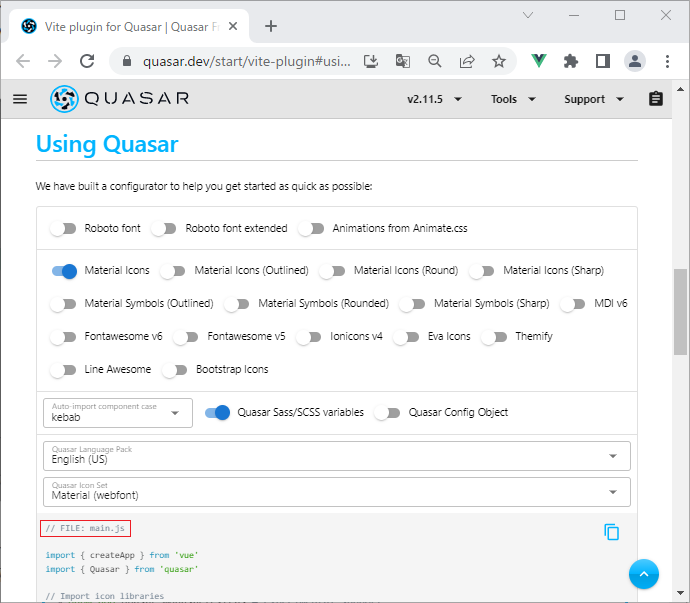690x603 pixels.
Task: Open Quasar Icon Set dropdown
Action: [337, 492]
